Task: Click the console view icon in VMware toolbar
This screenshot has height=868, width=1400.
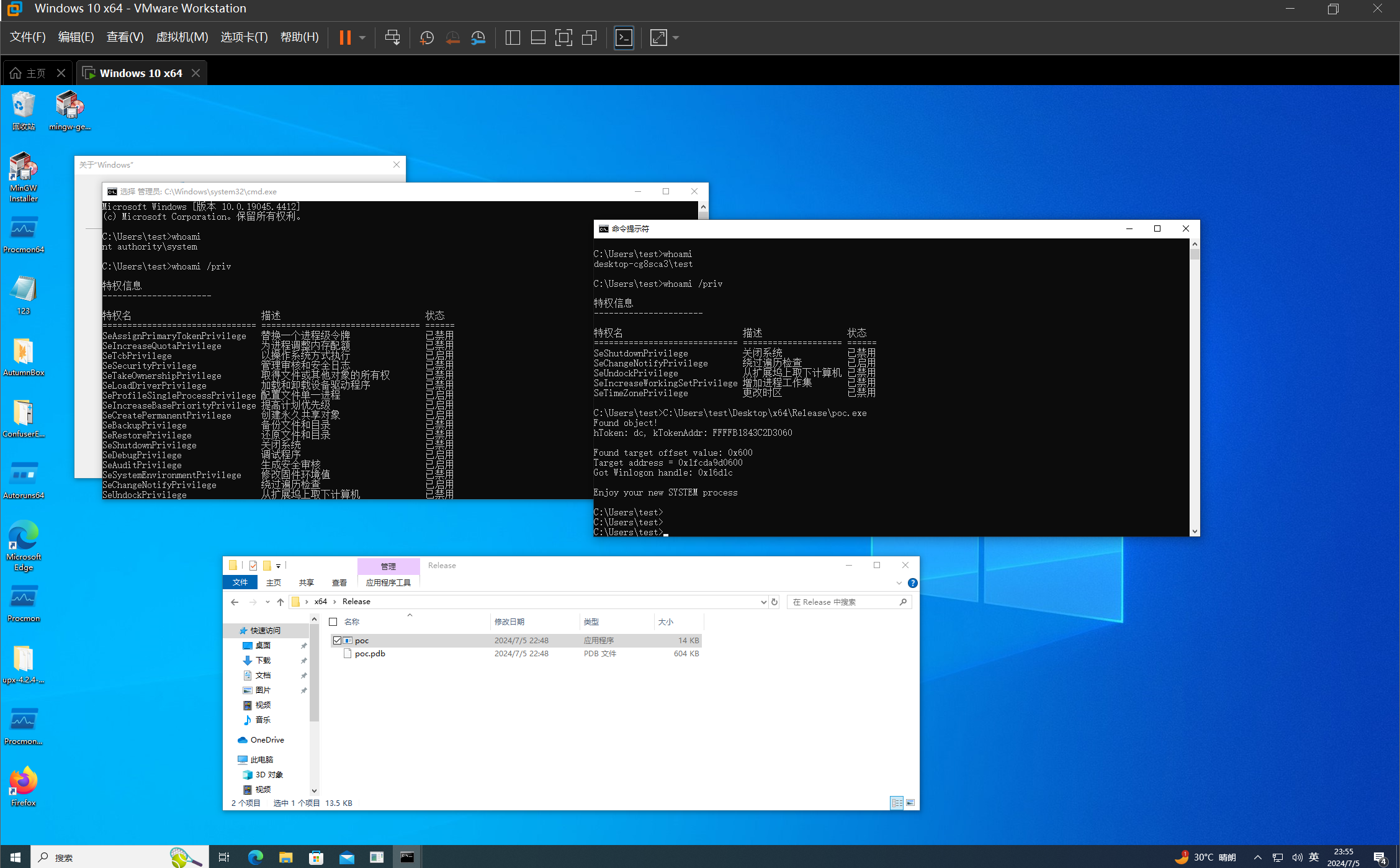Action: click(624, 38)
